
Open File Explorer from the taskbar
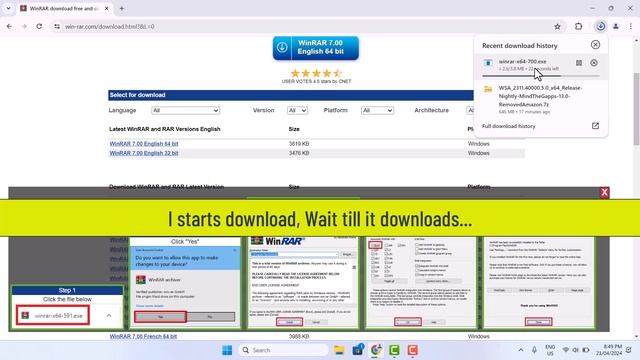pyautogui.click(x=339, y=350)
